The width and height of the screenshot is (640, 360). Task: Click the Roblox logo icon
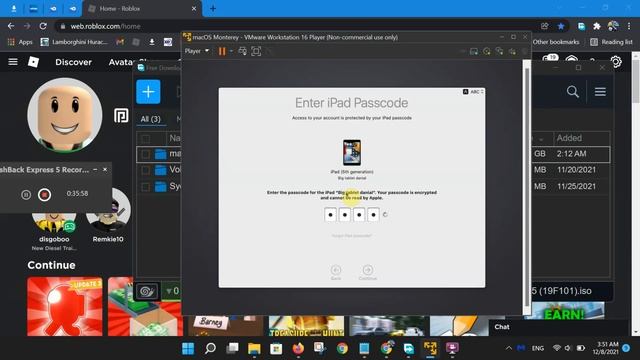pyautogui.click(x=33, y=62)
